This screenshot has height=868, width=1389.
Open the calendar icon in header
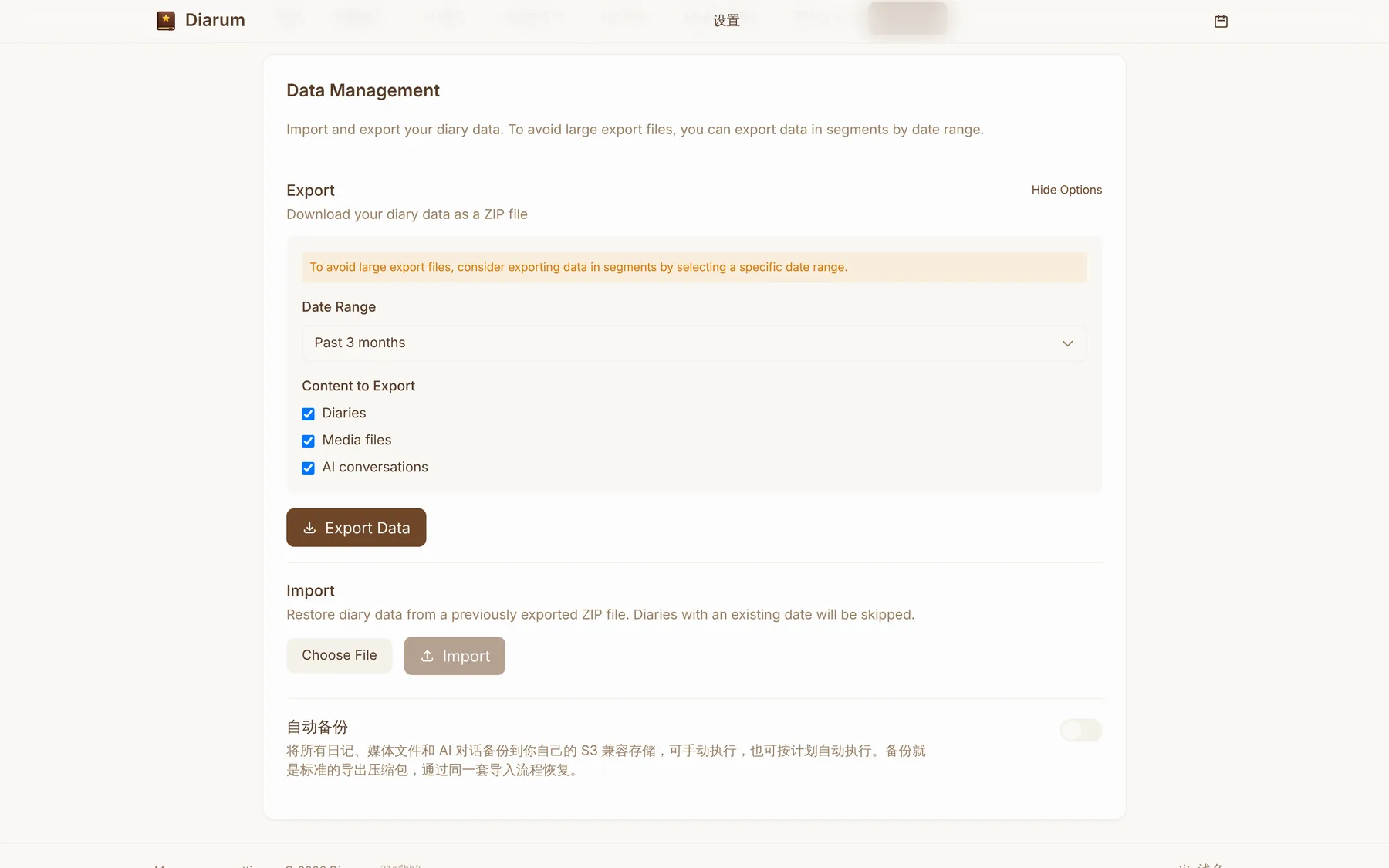click(x=1221, y=21)
